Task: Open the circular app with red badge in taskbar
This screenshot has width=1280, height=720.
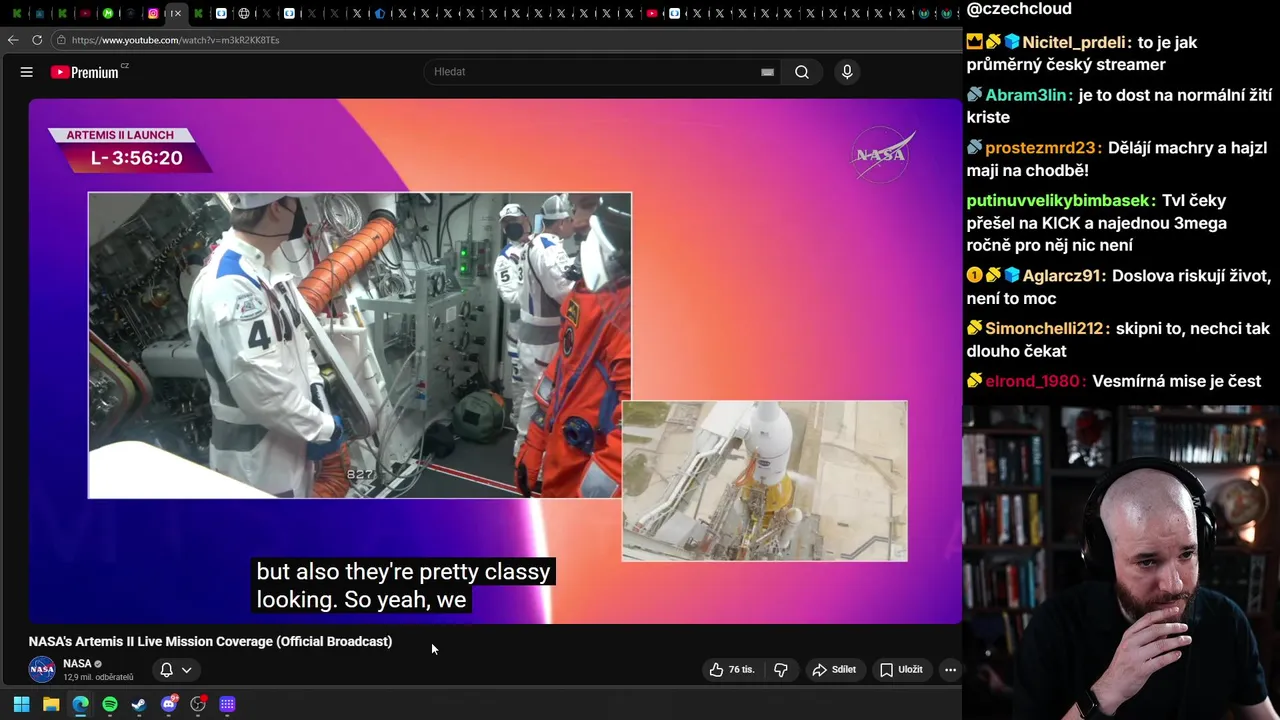Action: tap(198, 704)
